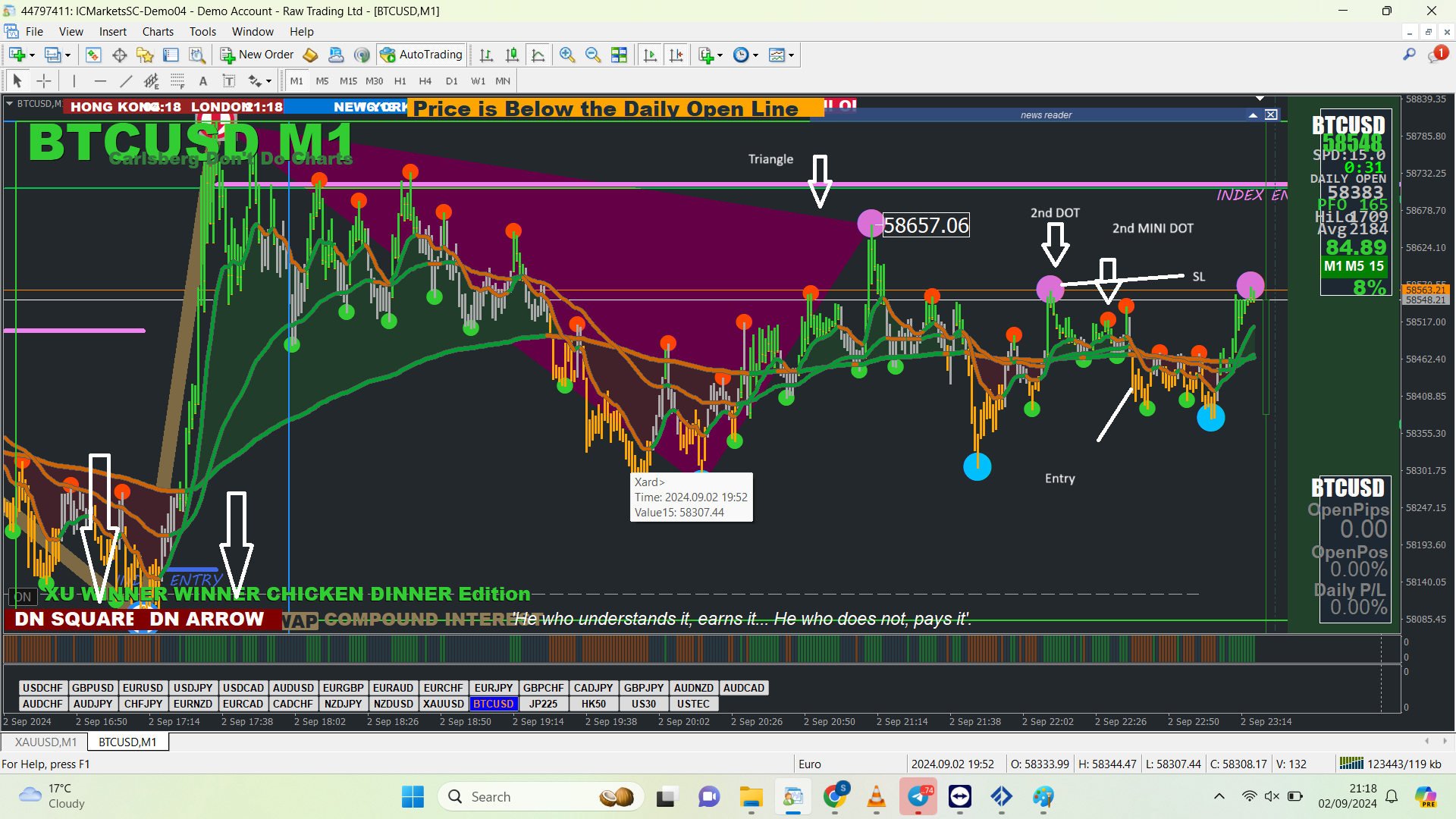Open the Charts menu
The height and width of the screenshot is (819, 1456).
[x=158, y=32]
